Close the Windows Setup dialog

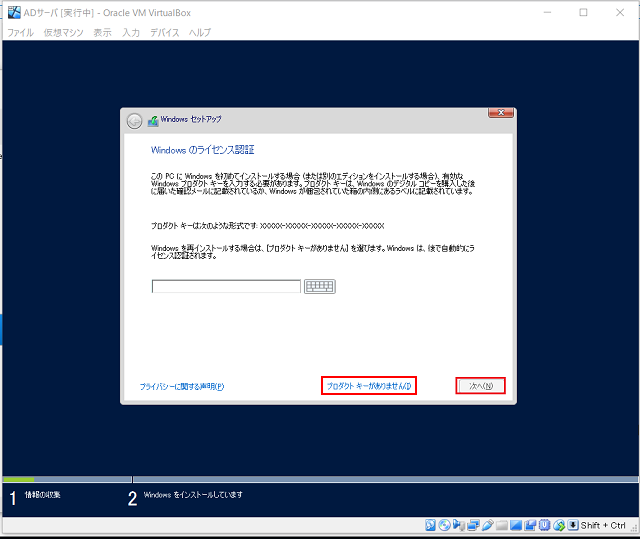pos(501,113)
